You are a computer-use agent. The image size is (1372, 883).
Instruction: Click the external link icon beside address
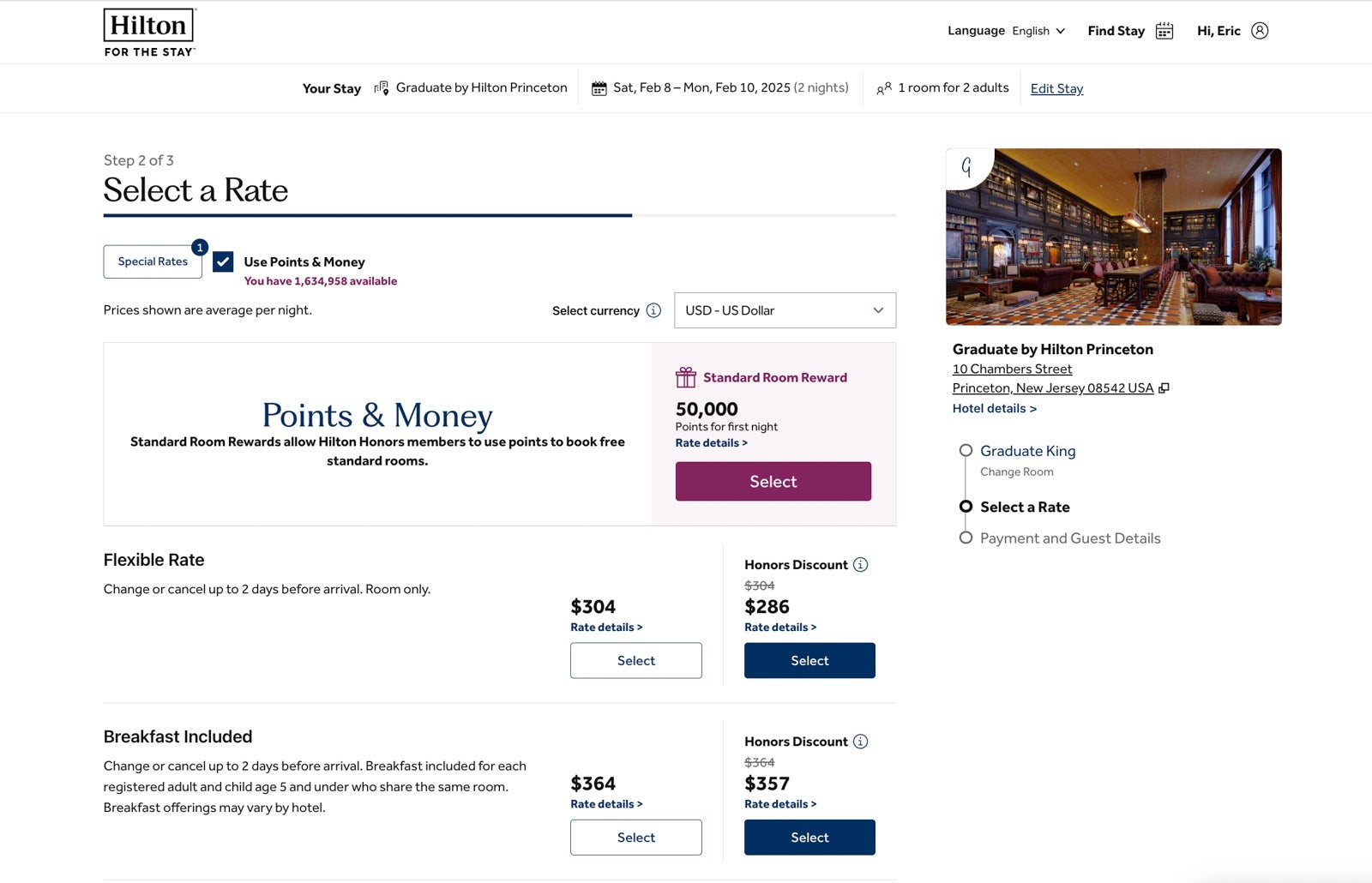1164,388
